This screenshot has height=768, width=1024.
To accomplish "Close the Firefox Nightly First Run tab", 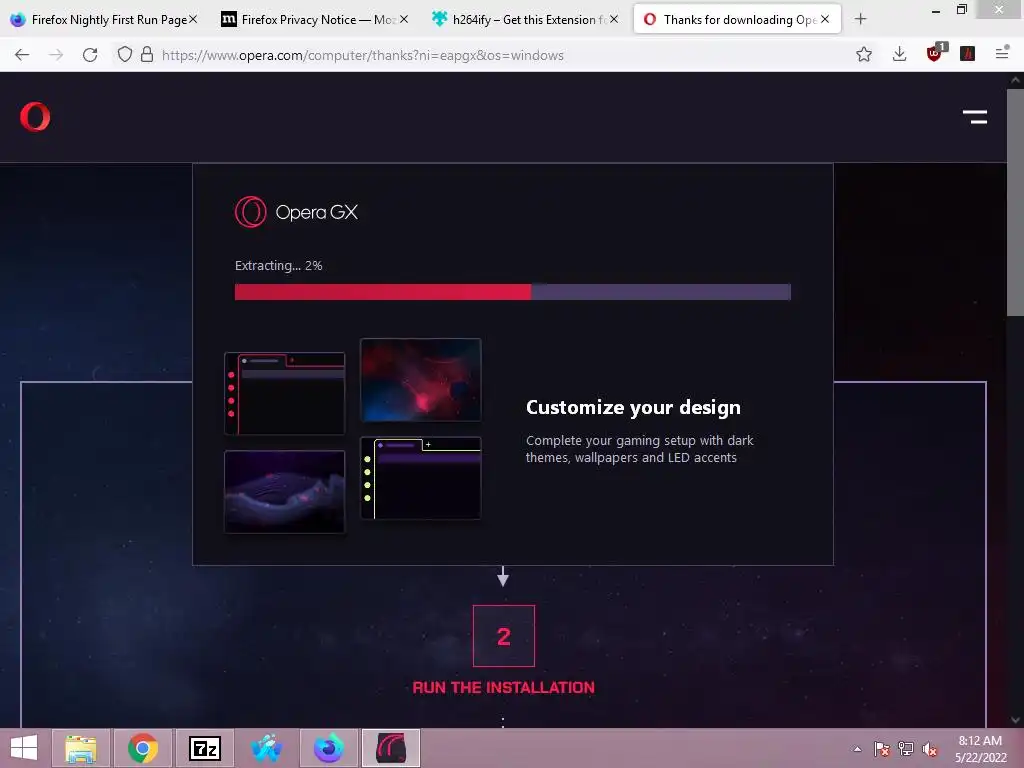I will point(193,20).
